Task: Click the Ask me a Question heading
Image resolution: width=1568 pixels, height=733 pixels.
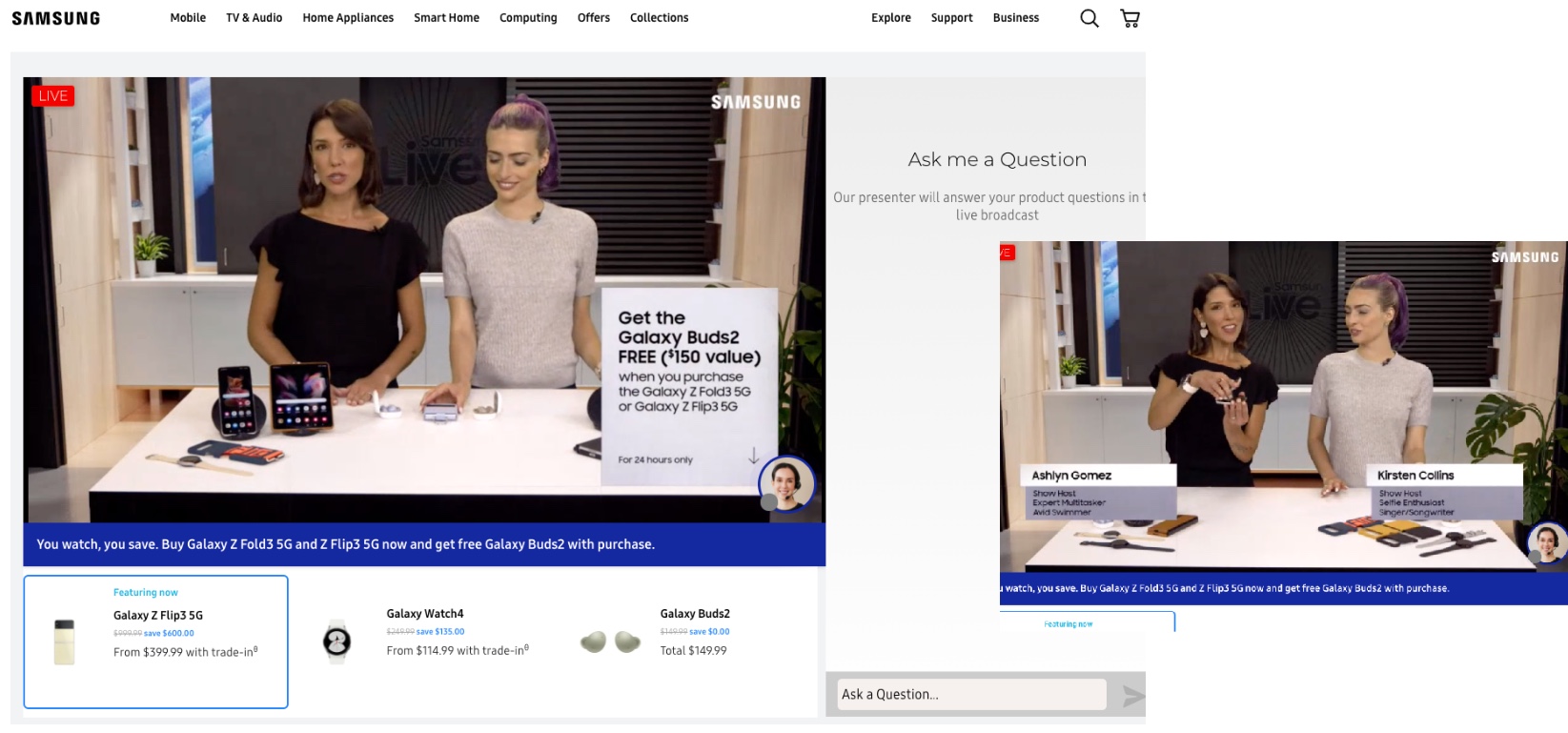Action: click(997, 159)
